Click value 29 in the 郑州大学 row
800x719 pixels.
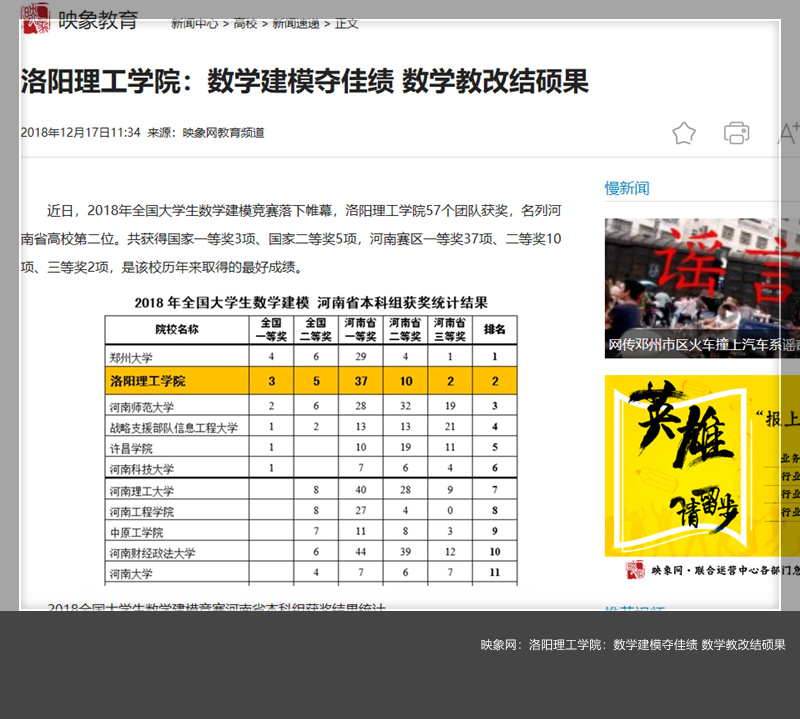[361, 357]
